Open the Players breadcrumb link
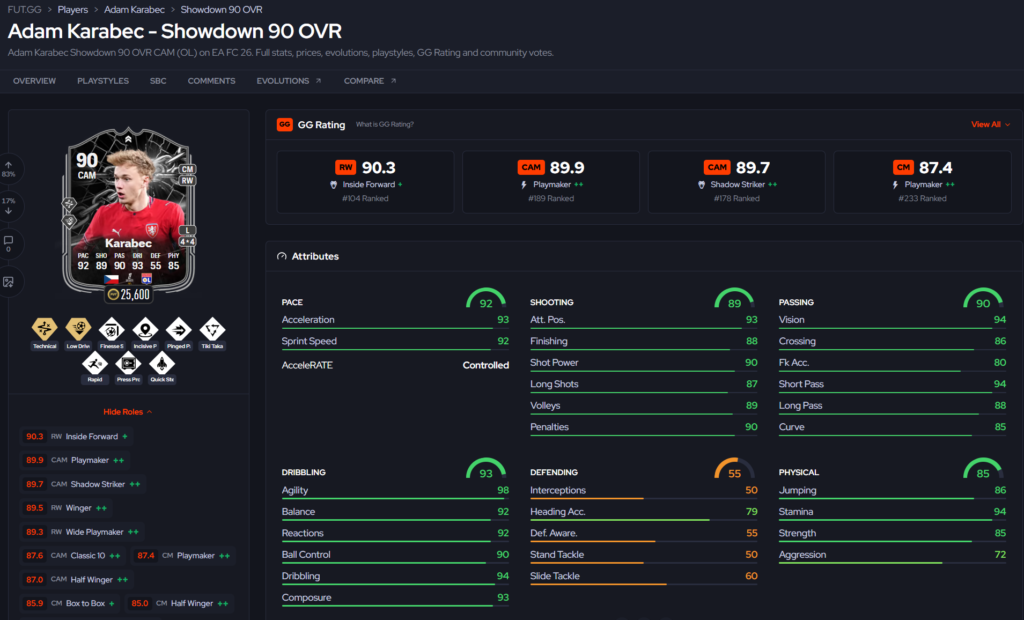The height and width of the screenshot is (620, 1024). (x=72, y=10)
